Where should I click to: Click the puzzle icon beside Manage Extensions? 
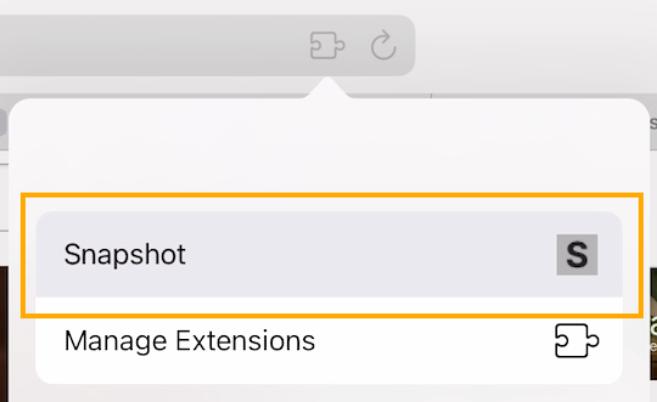tap(576, 341)
